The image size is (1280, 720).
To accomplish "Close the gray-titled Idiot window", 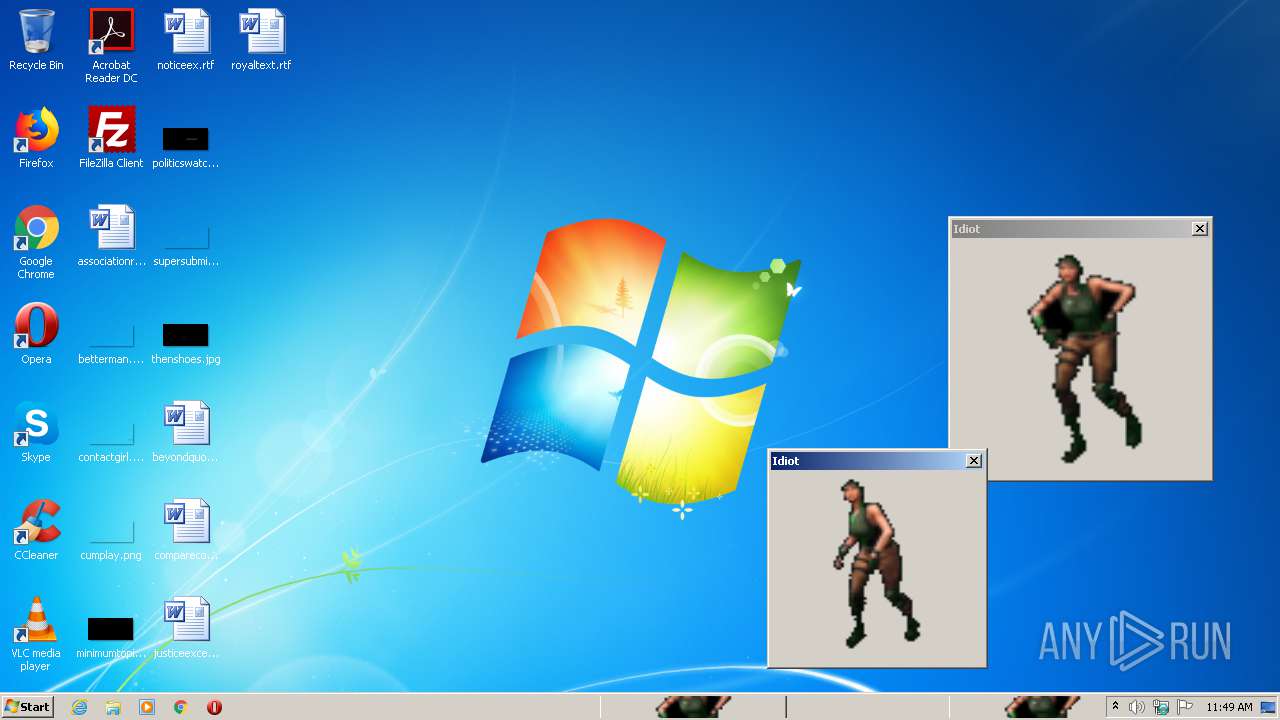I will click(x=1200, y=229).
